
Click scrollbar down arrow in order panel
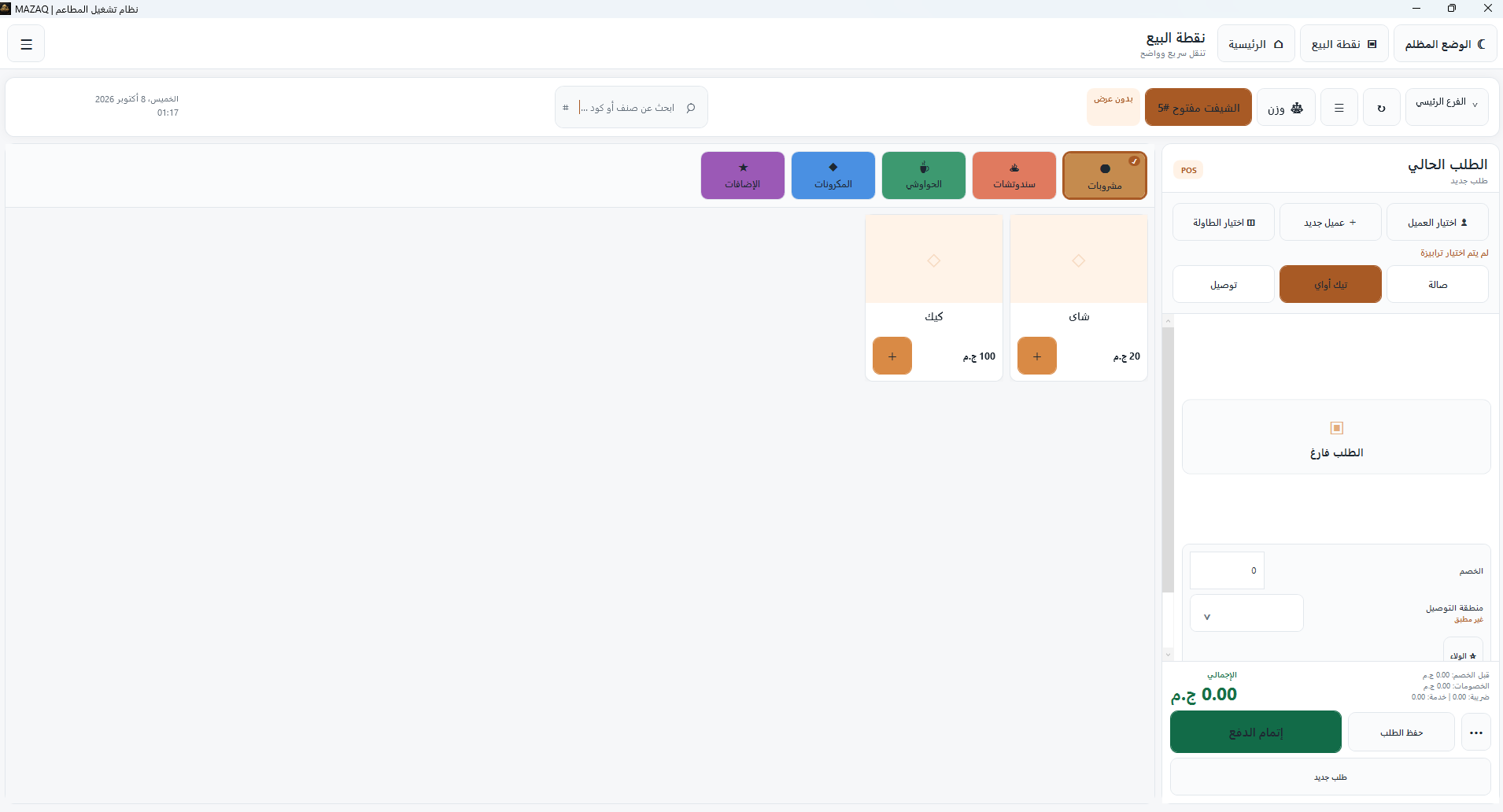pyautogui.click(x=1168, y=655)
